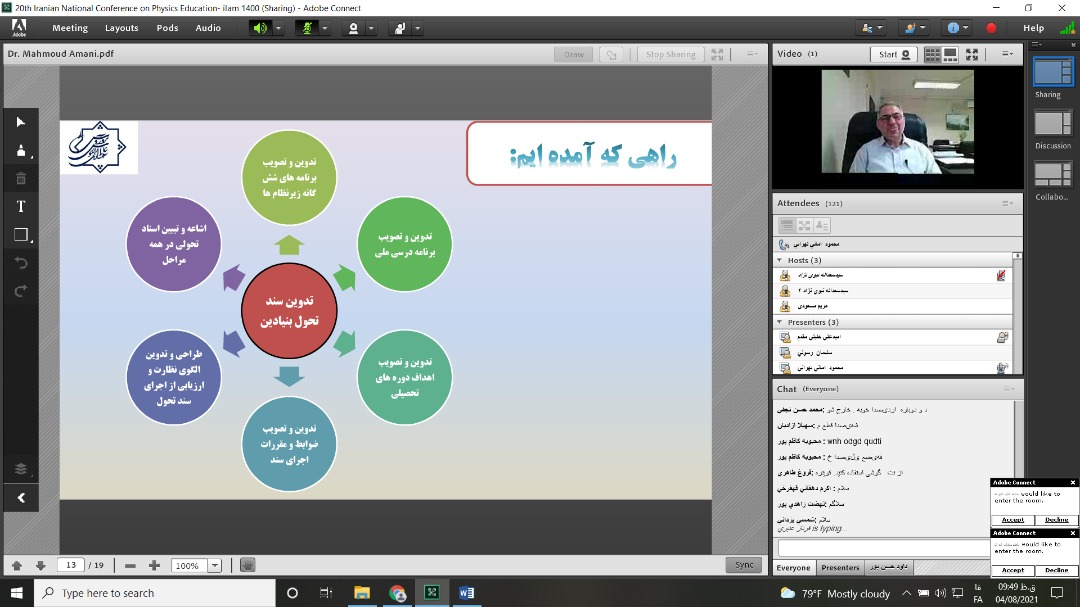Open the Layouts menu

pos(122,28)
